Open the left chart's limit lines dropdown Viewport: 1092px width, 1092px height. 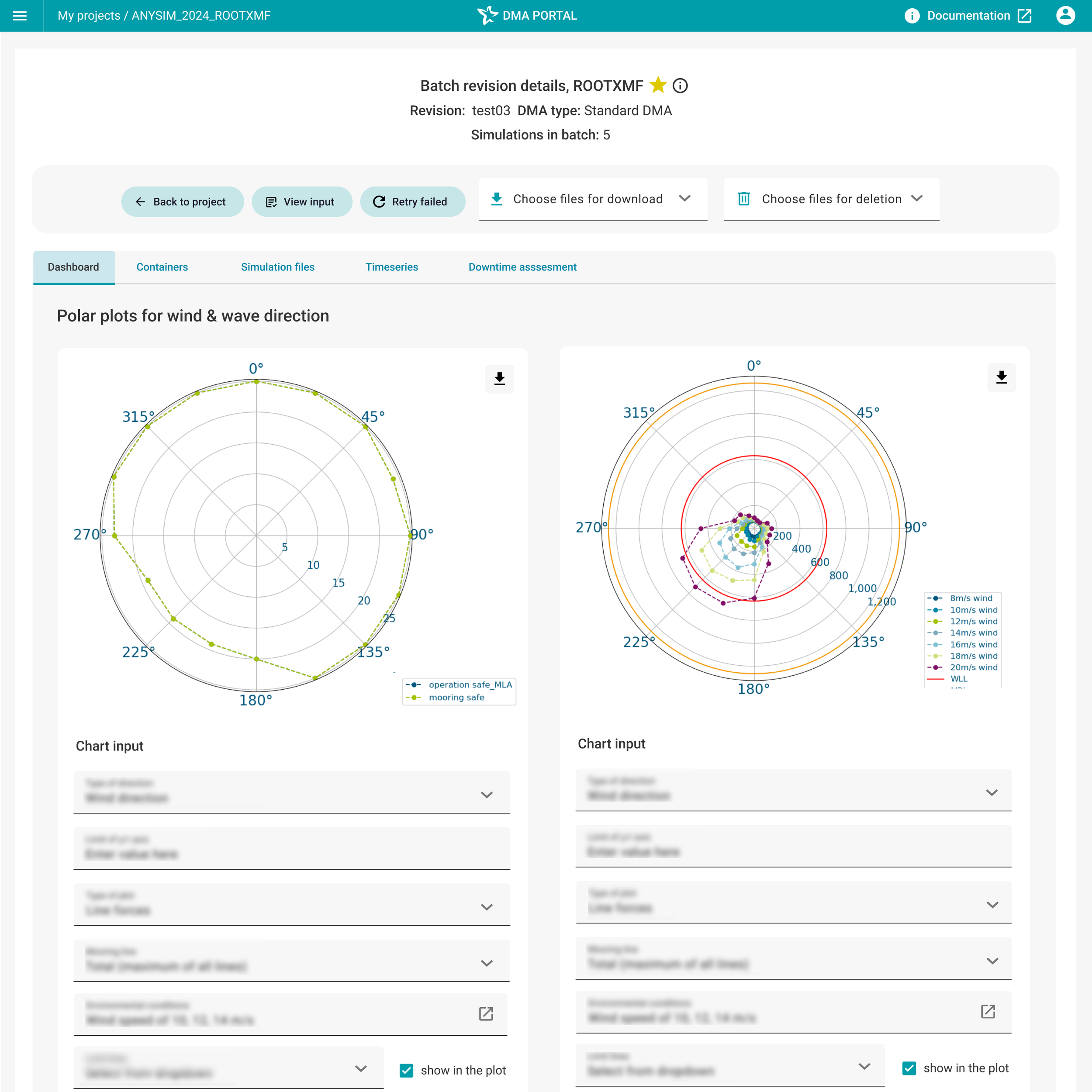[228, 1068]
